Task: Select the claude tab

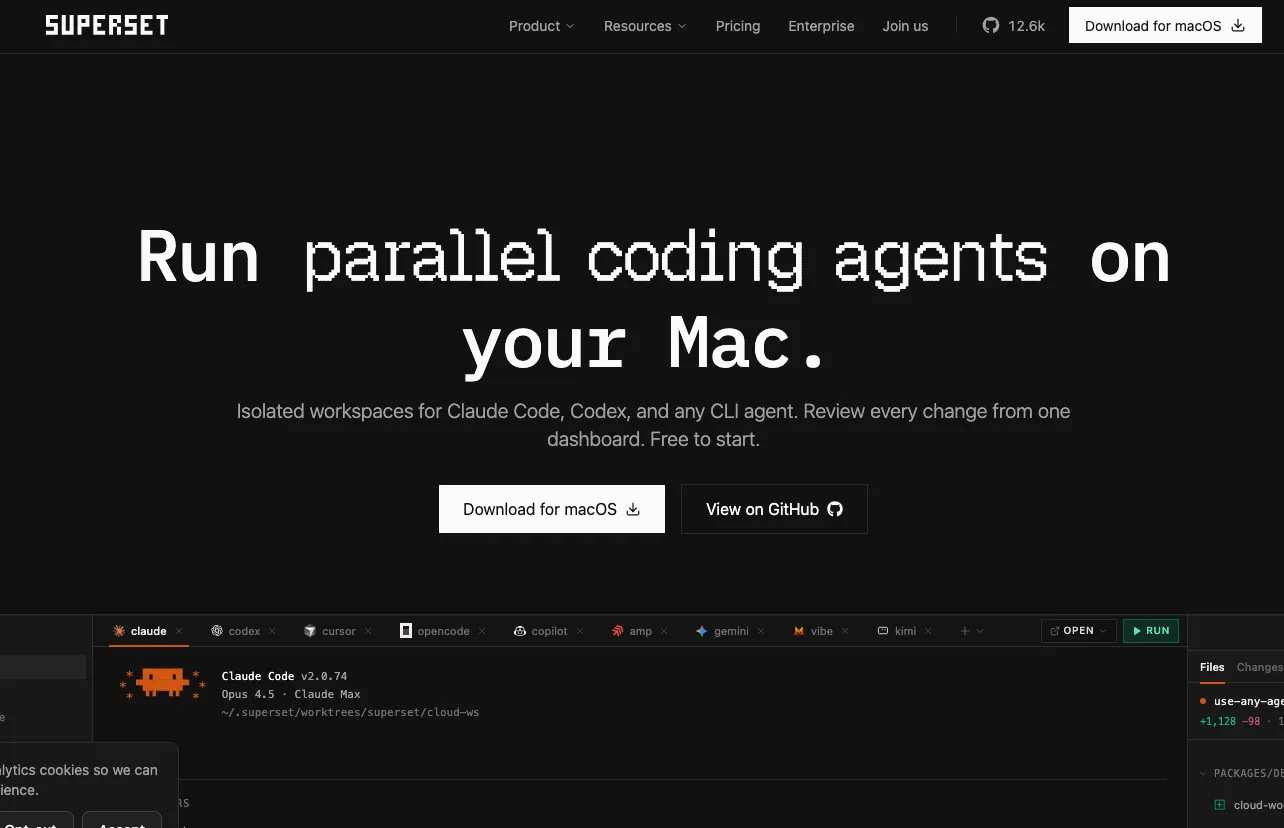Action: [148, 631]
